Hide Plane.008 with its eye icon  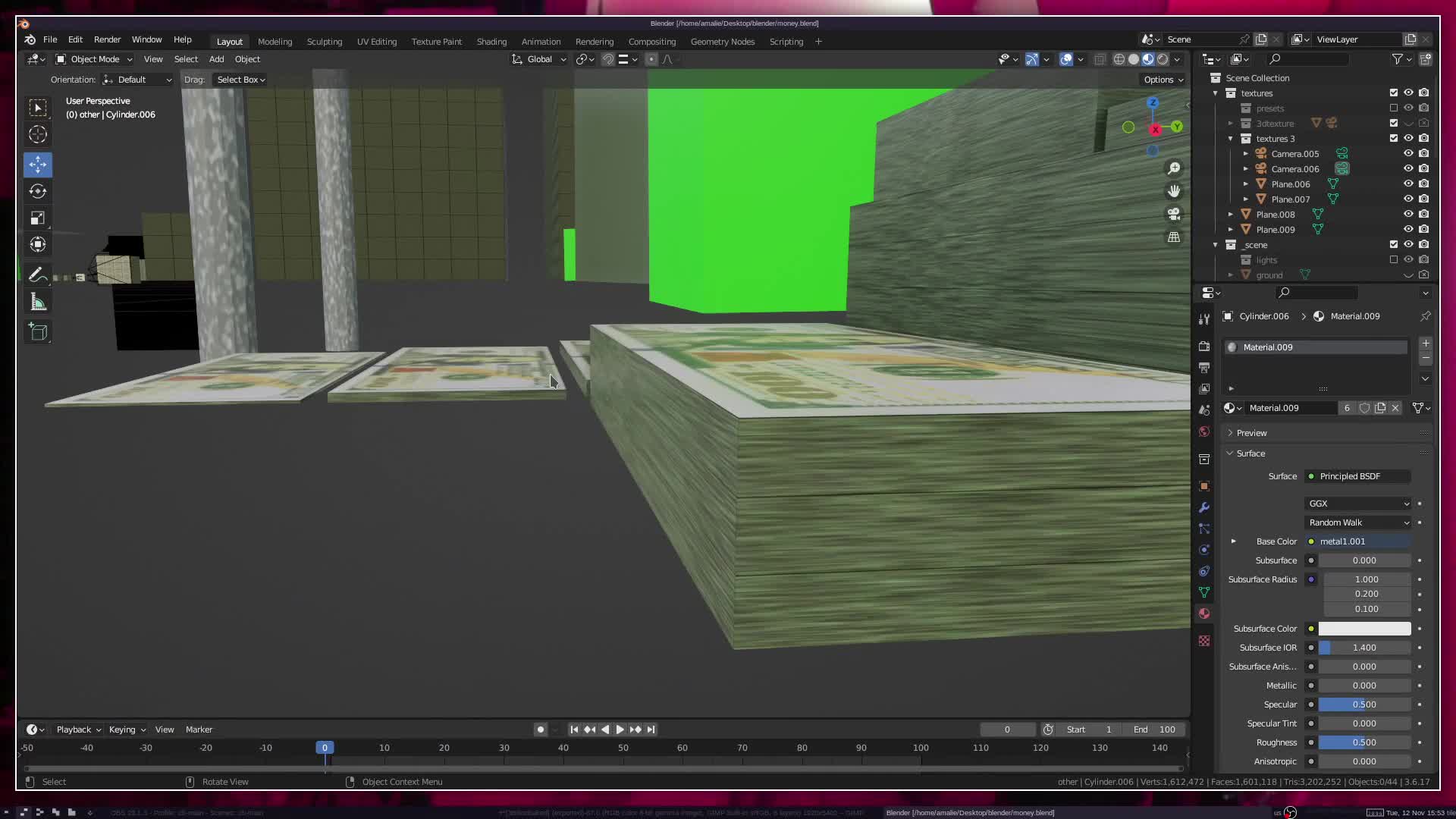[x=1408, y=215]
